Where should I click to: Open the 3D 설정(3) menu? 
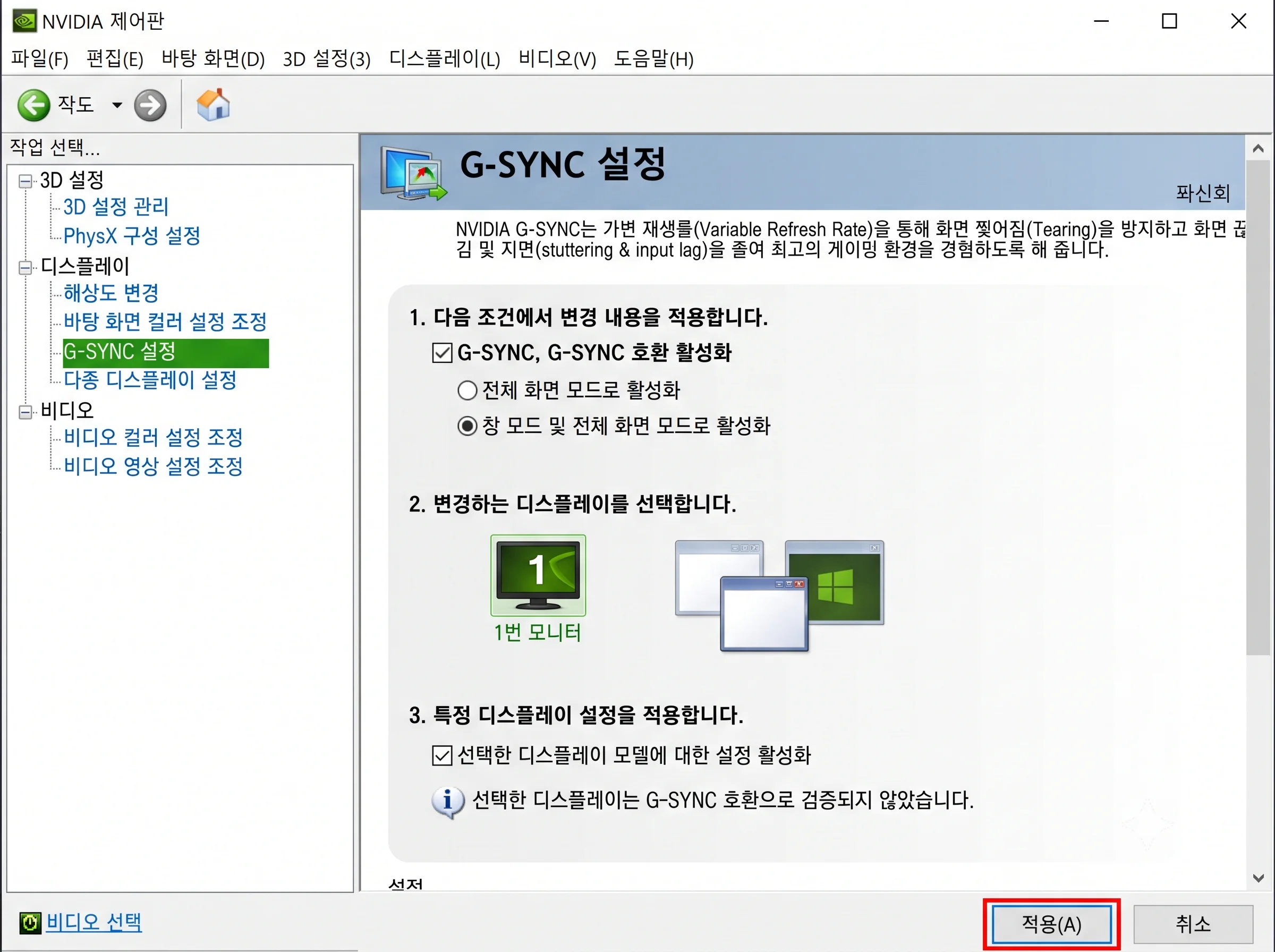click(x=327, y=58)
